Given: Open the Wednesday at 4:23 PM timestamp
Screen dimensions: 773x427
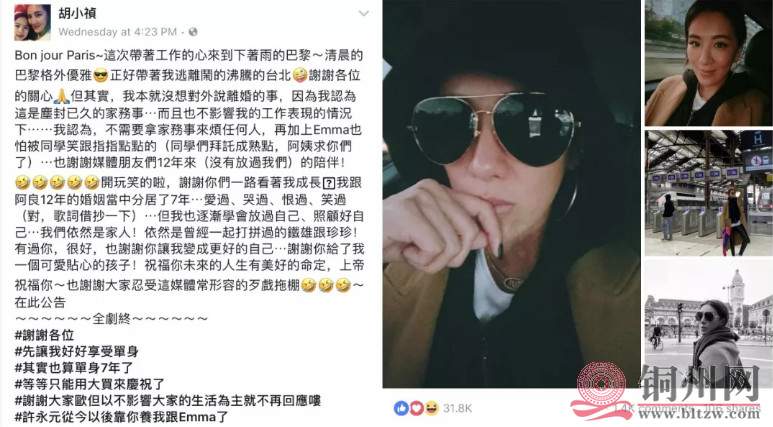Looking at the screenshot, I should (117, 32).
